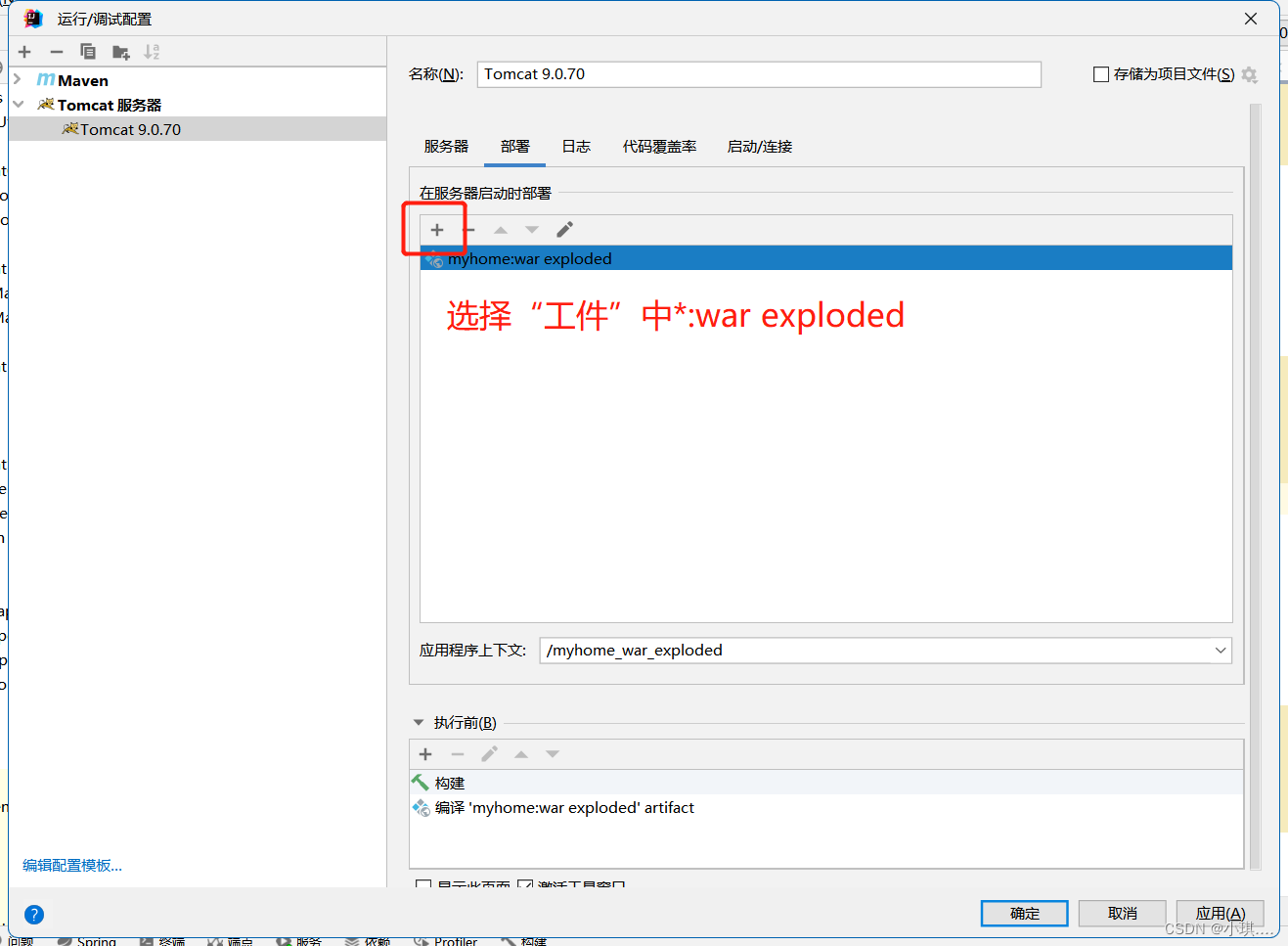Switch to the 启动/连接 tab
The width and height of the screenshot is (1288, 946).
[760, 147]
